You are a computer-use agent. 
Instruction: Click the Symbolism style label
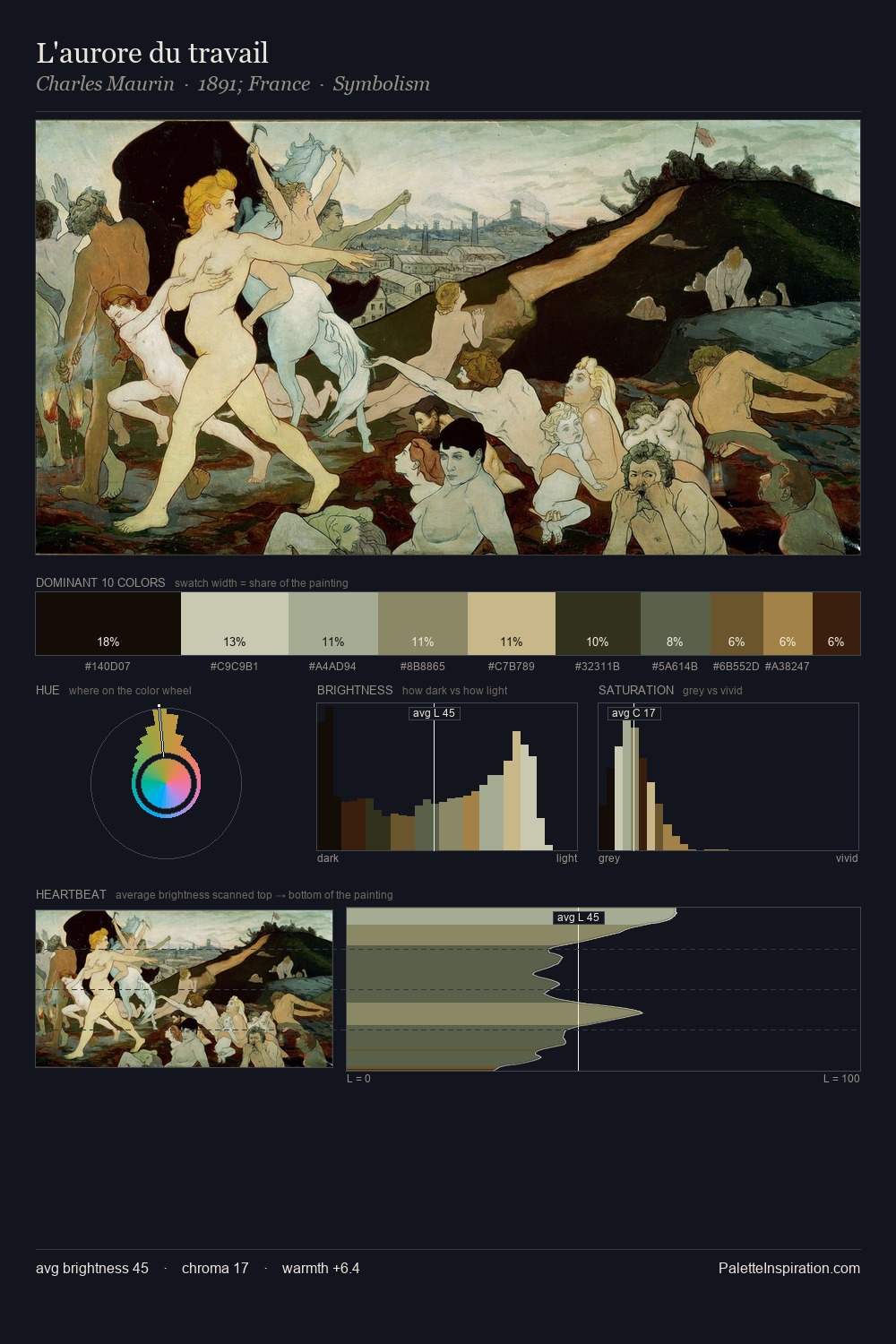click(382, 84)
